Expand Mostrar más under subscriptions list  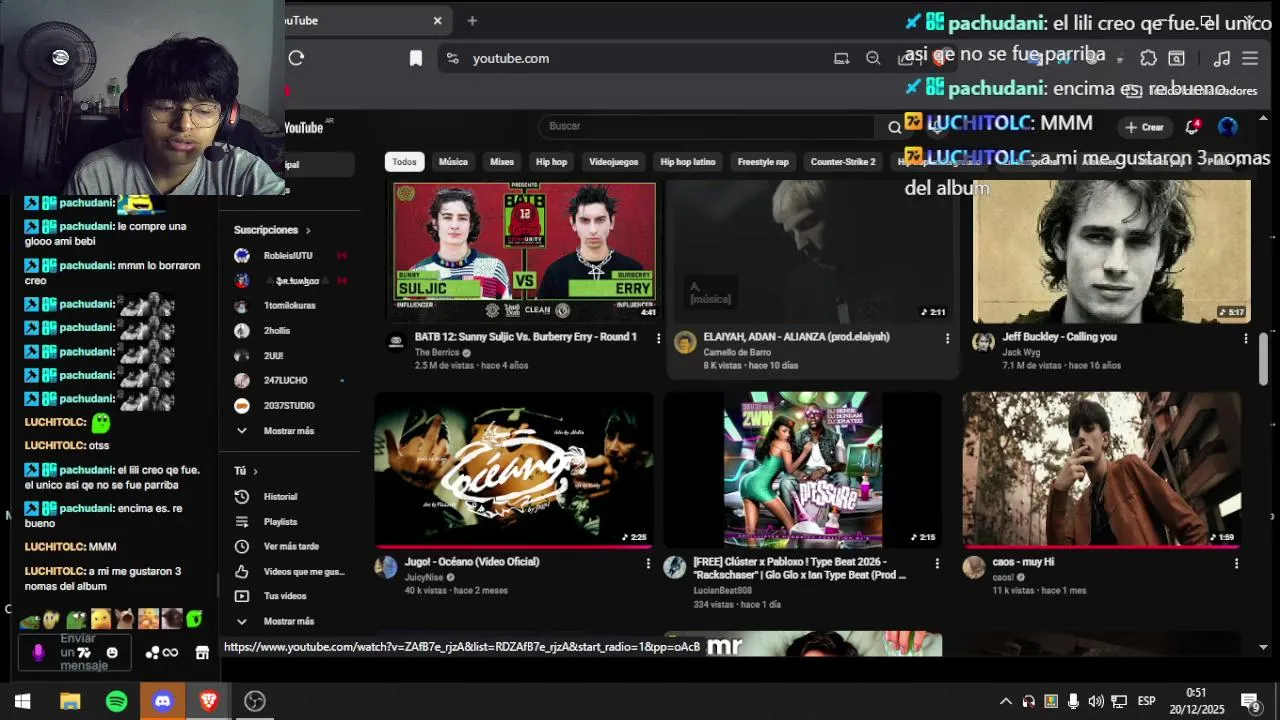(x=289, y=430)
